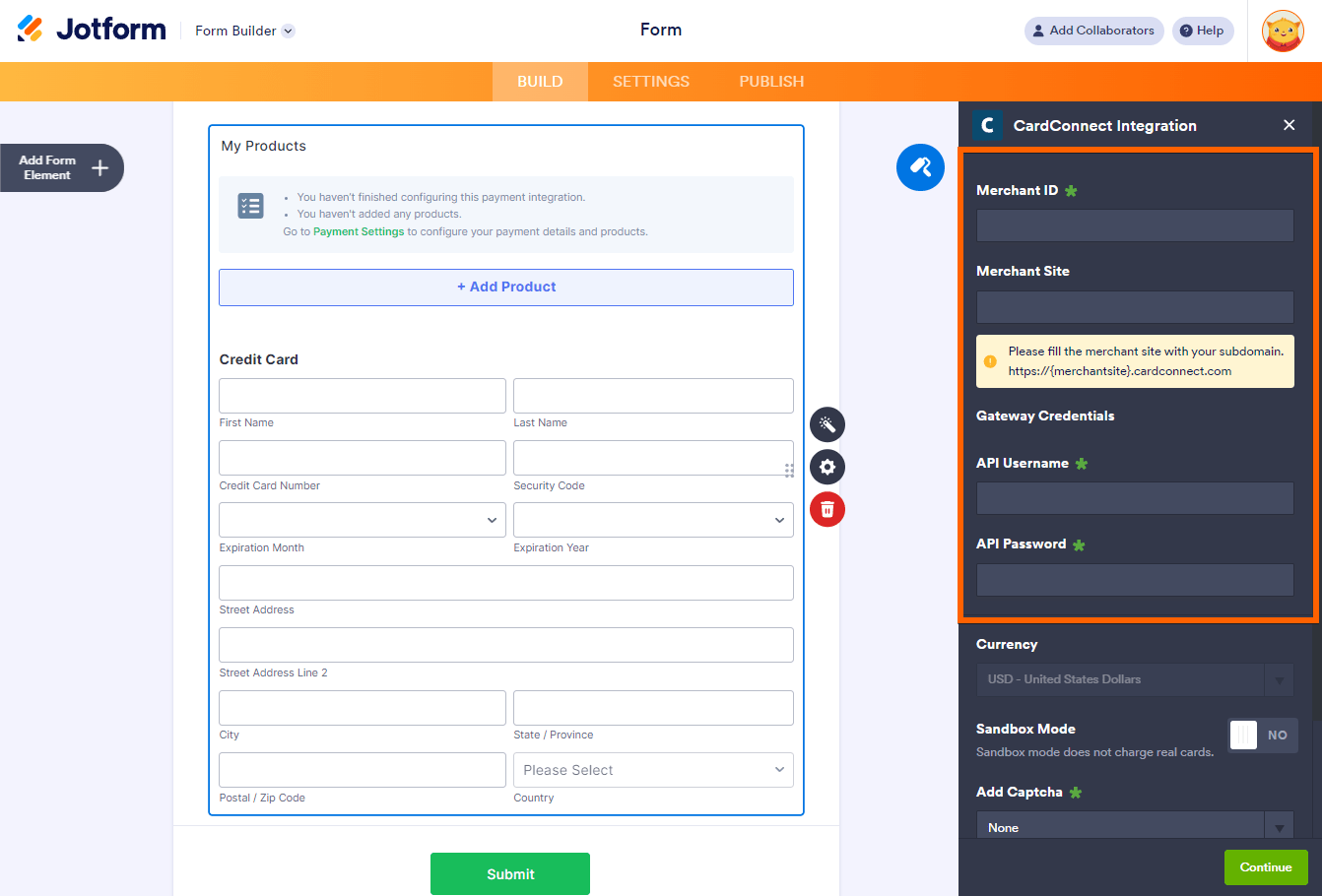
Task: Open the Form Designer paint roller
Action: [920, 167]
